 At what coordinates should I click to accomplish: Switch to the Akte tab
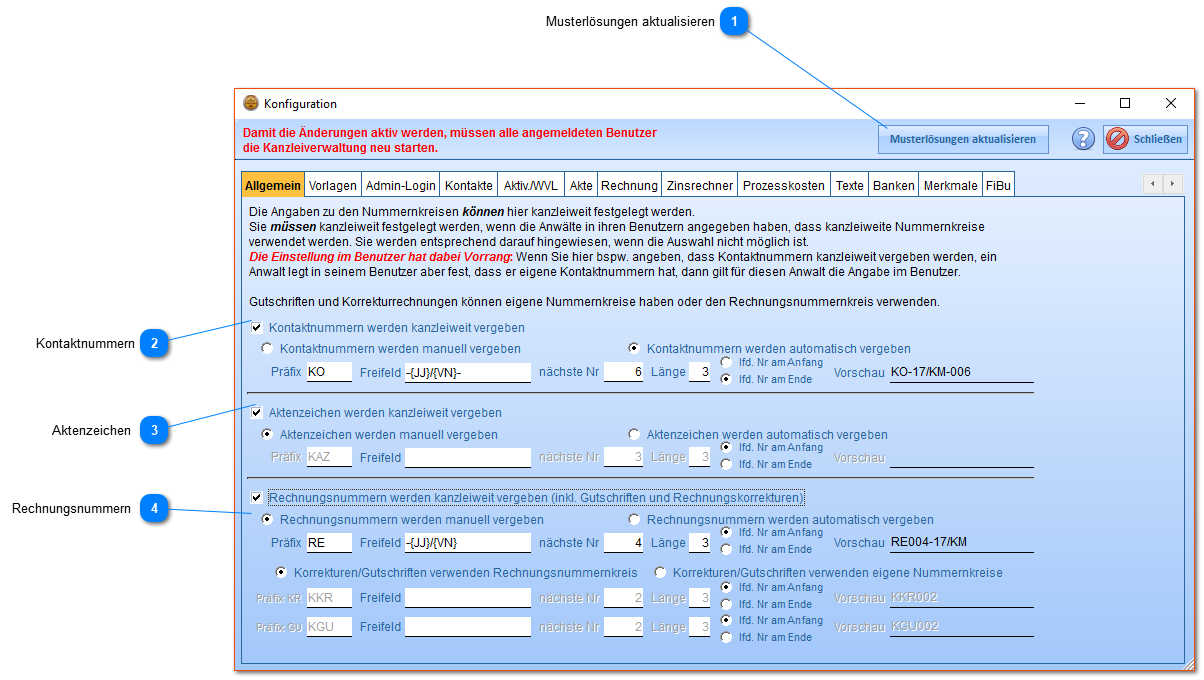click(x=581, y=185)
